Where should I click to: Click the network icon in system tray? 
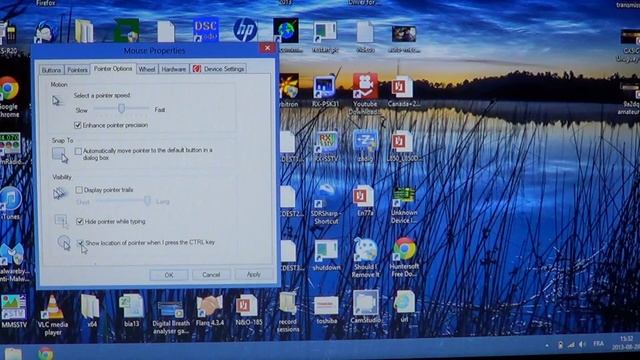571,345
